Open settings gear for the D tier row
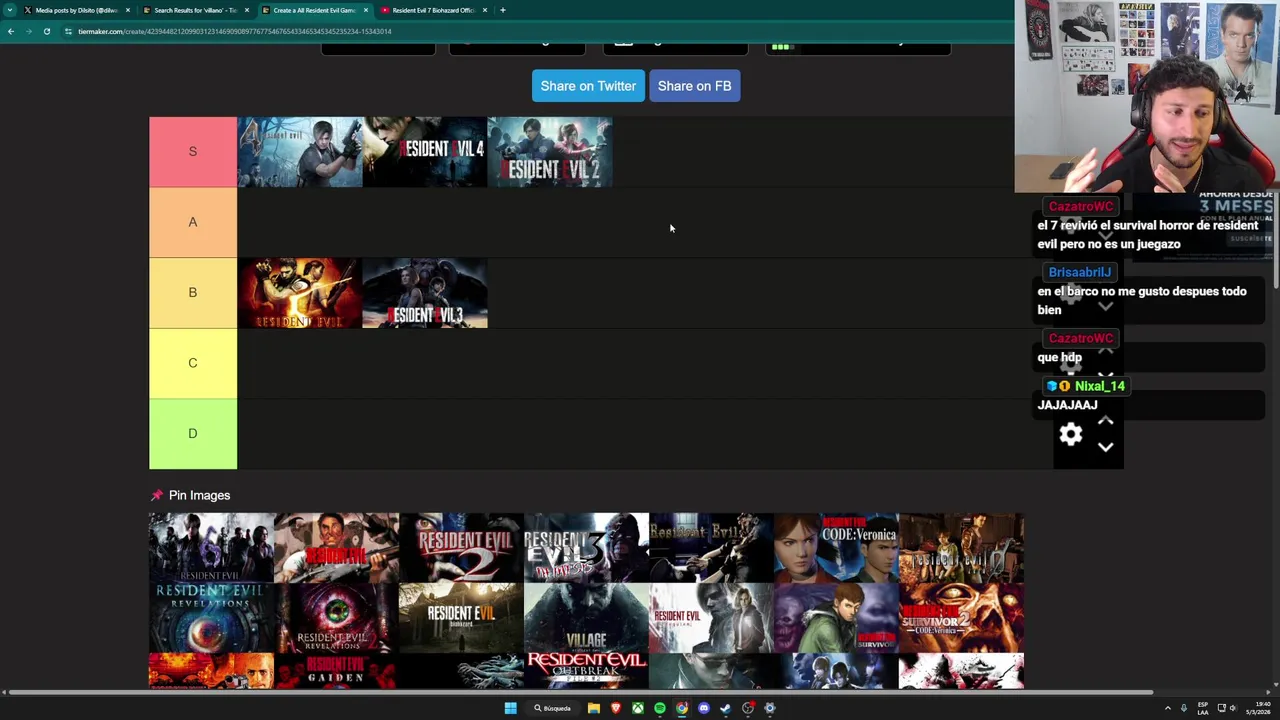This screenshot has width=1280, height=720. 1071,434
